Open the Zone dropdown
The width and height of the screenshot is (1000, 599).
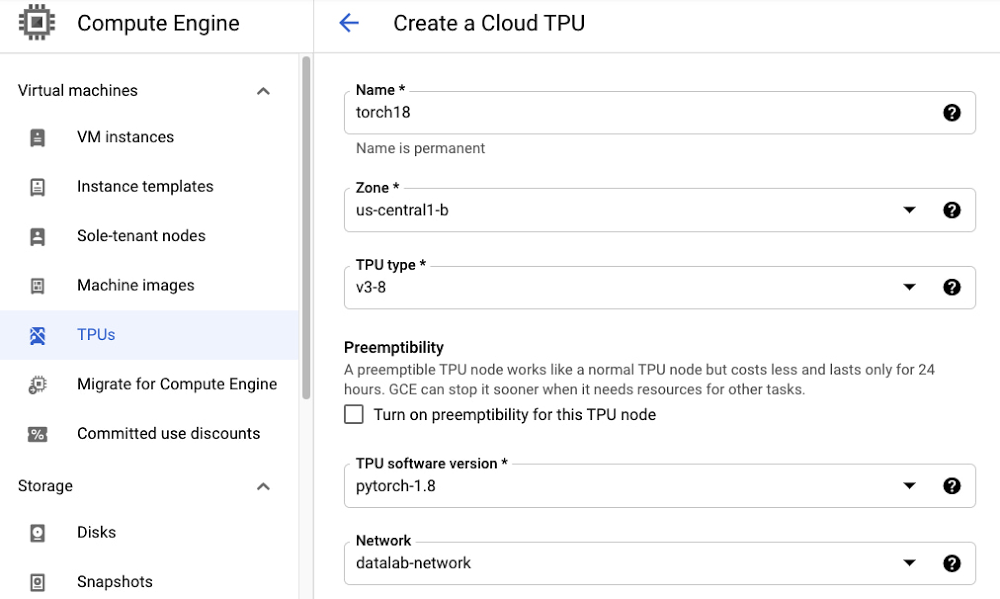coord(909,210)
